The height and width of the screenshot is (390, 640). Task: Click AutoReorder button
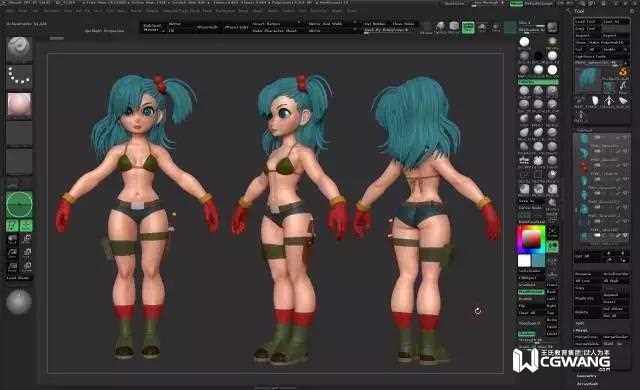tap(616, 274)
